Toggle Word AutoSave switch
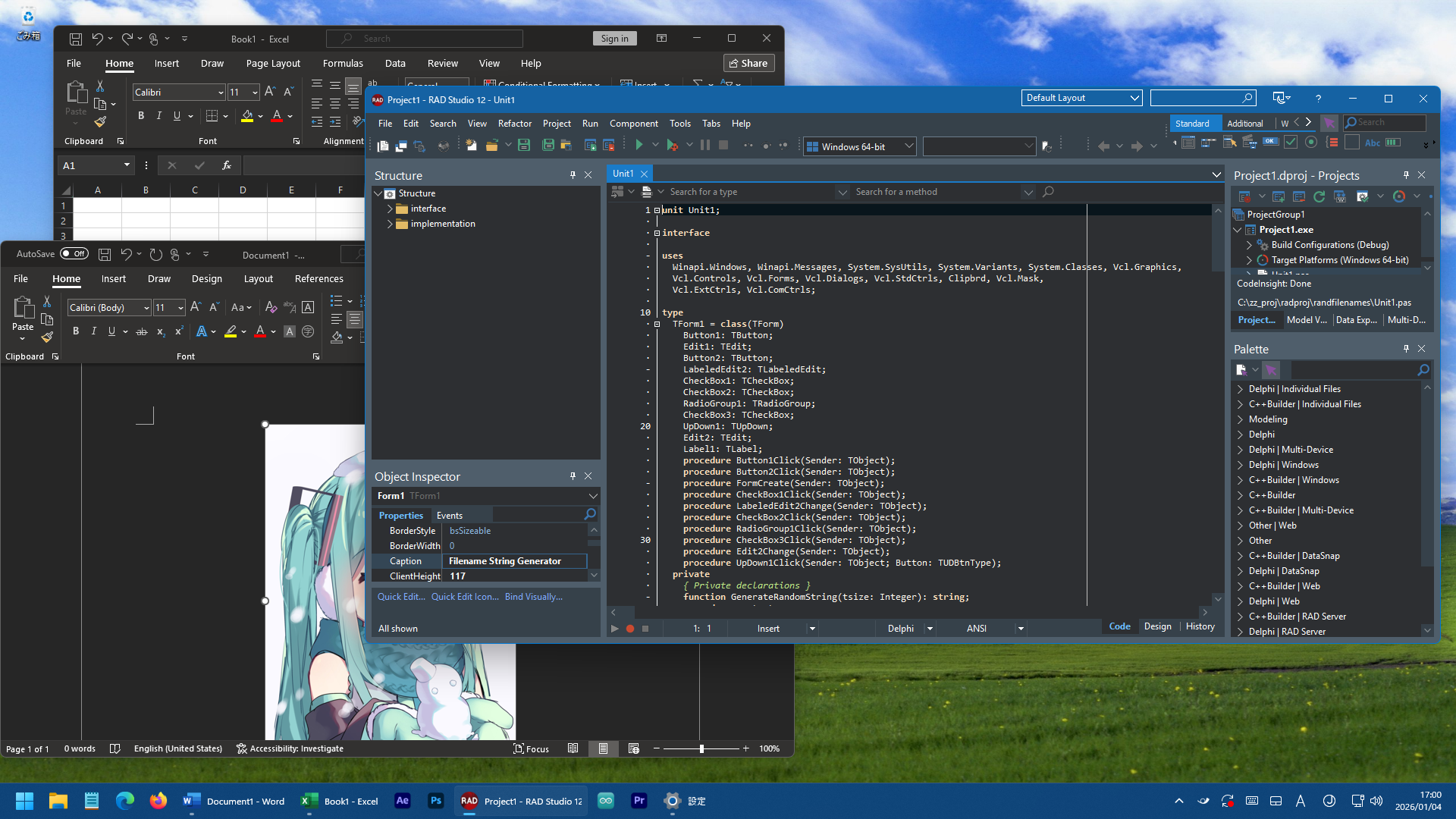Screen dimensions: 1456x819 74,254
